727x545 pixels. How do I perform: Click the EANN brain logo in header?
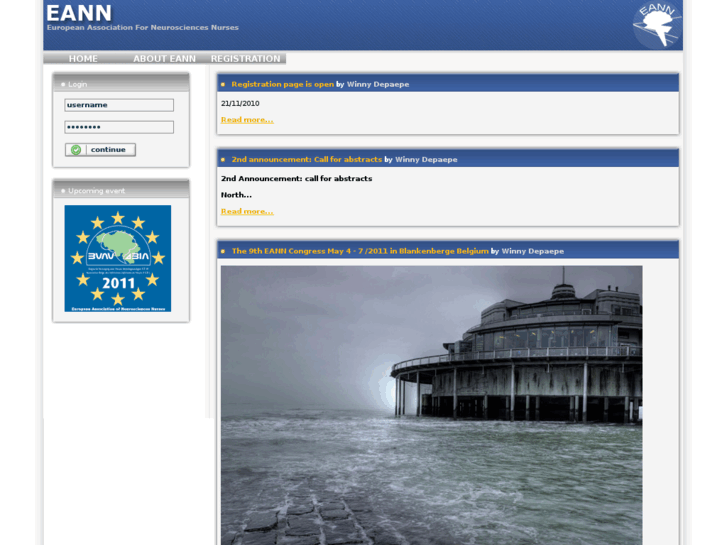click(656, 25)
